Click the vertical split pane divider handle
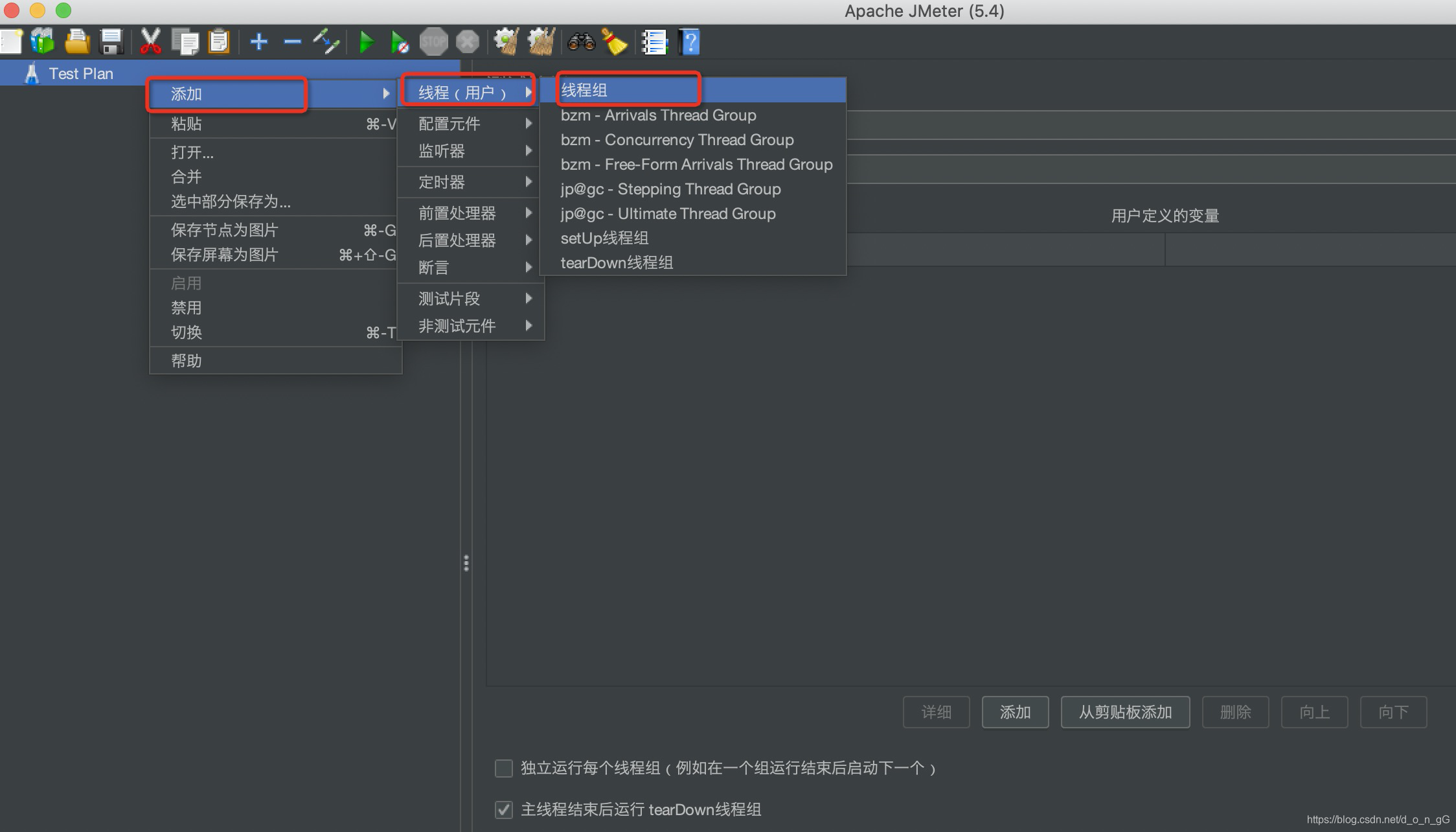Viewport: 1456px width, 832px height. (x=466, y=563)
